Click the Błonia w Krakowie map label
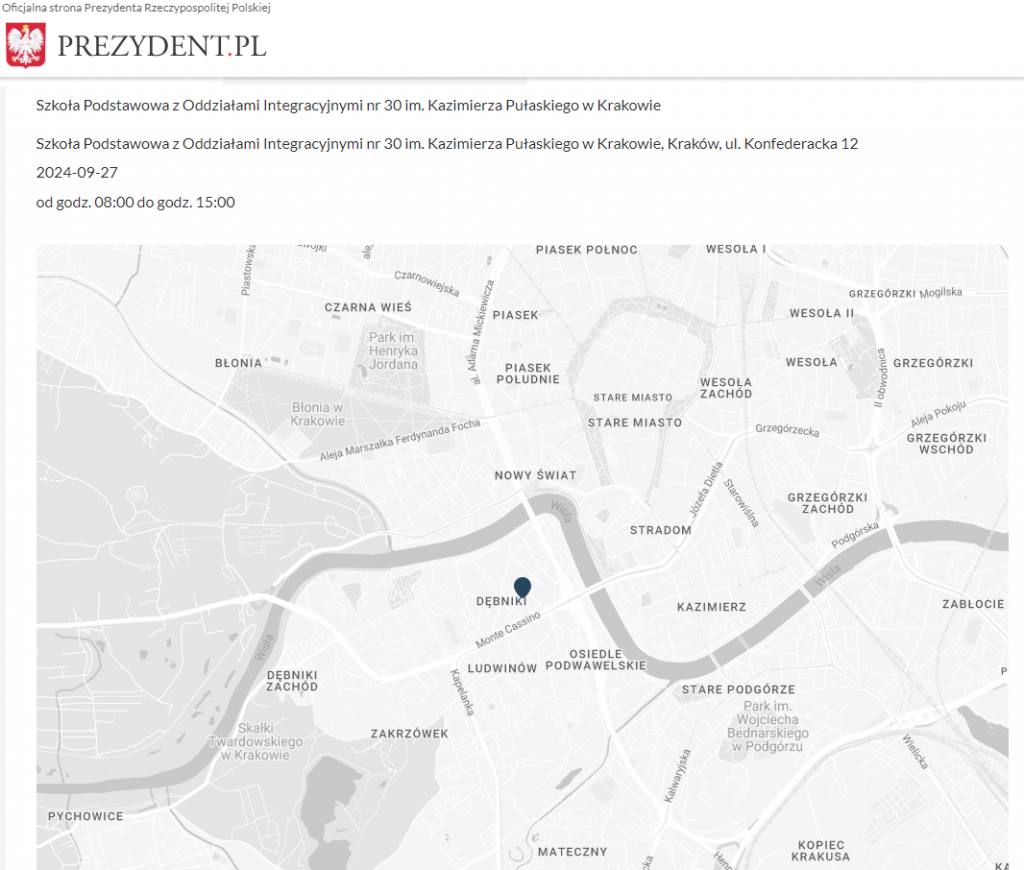Screen dimensions: 1024x870 pyautogui.click(x=318, y=414)
